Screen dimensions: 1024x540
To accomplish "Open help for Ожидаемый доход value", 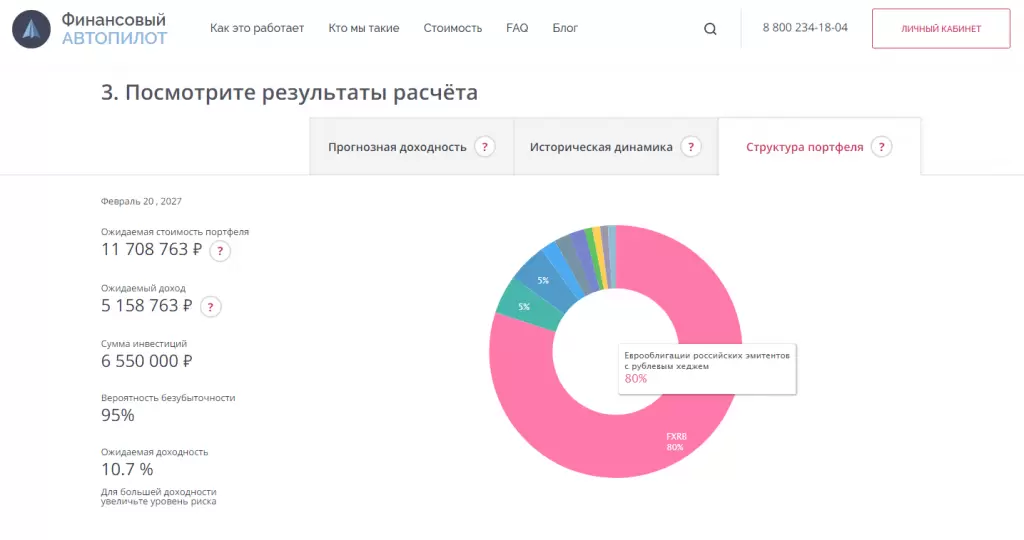I will pyautogui.click(x=211, y=307).
